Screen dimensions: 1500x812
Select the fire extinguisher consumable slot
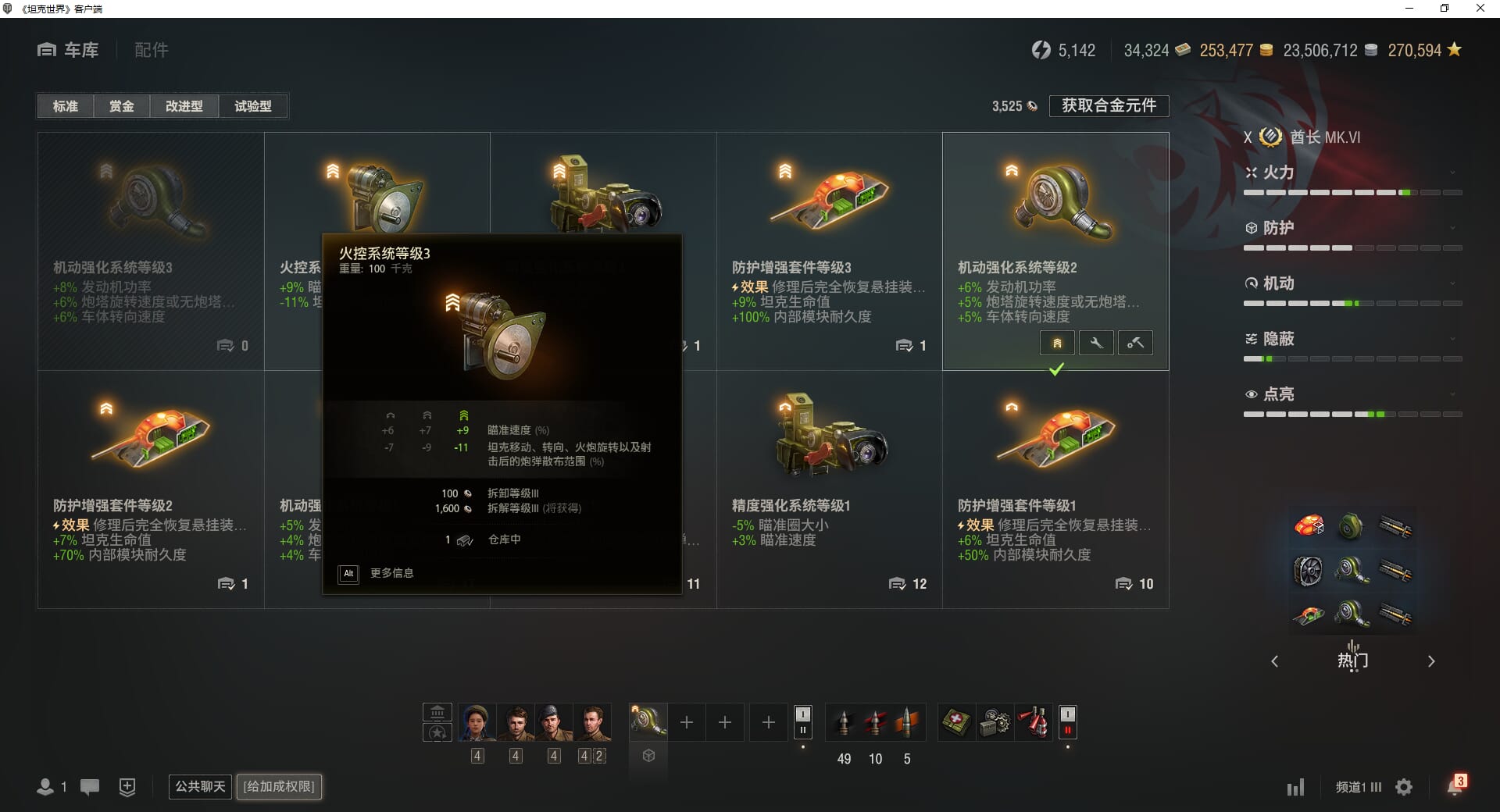(x=1034, y=722)
